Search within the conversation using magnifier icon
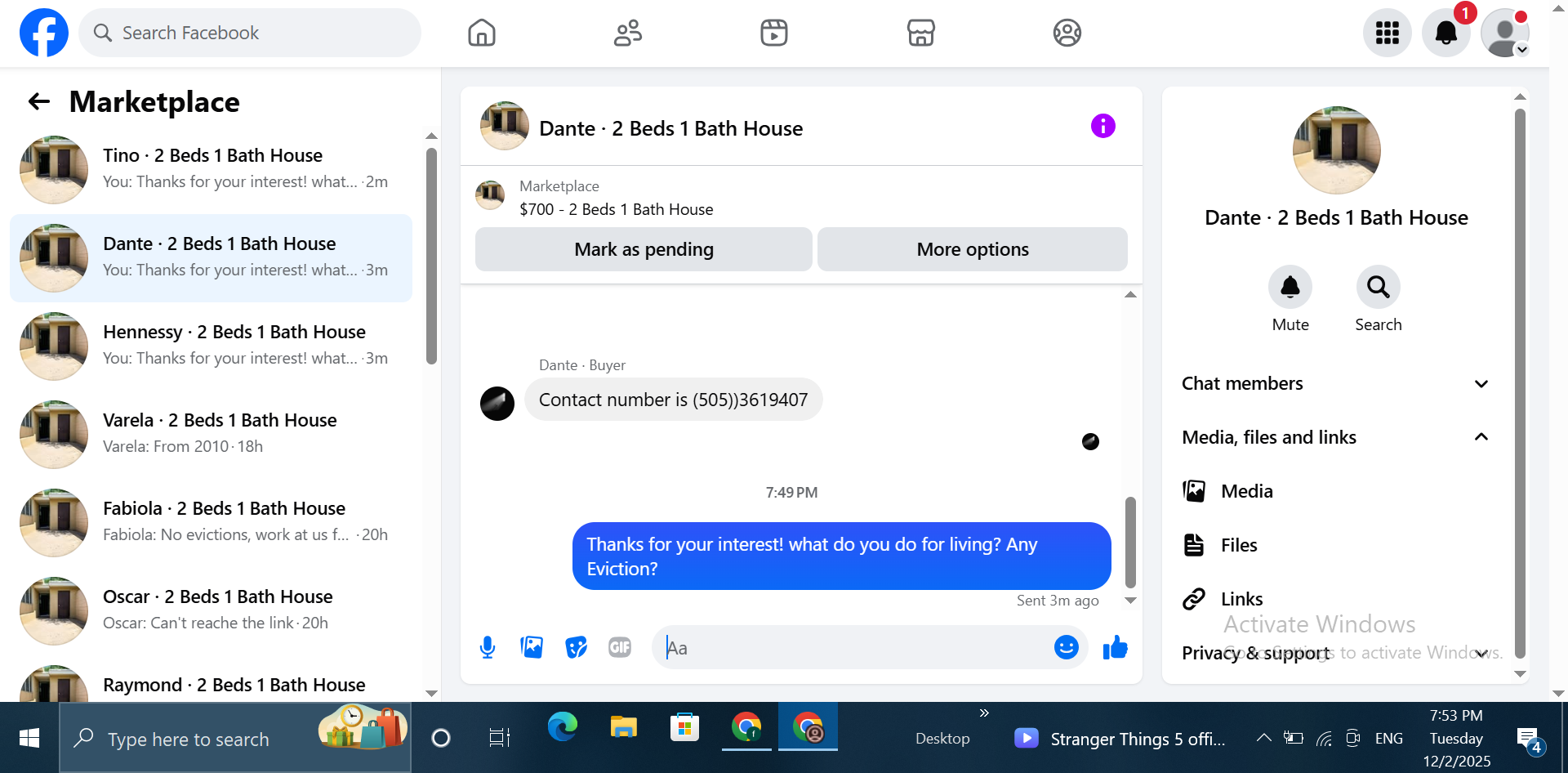The width and height of the screenshot is (1568, 773). pos(1378,287)
